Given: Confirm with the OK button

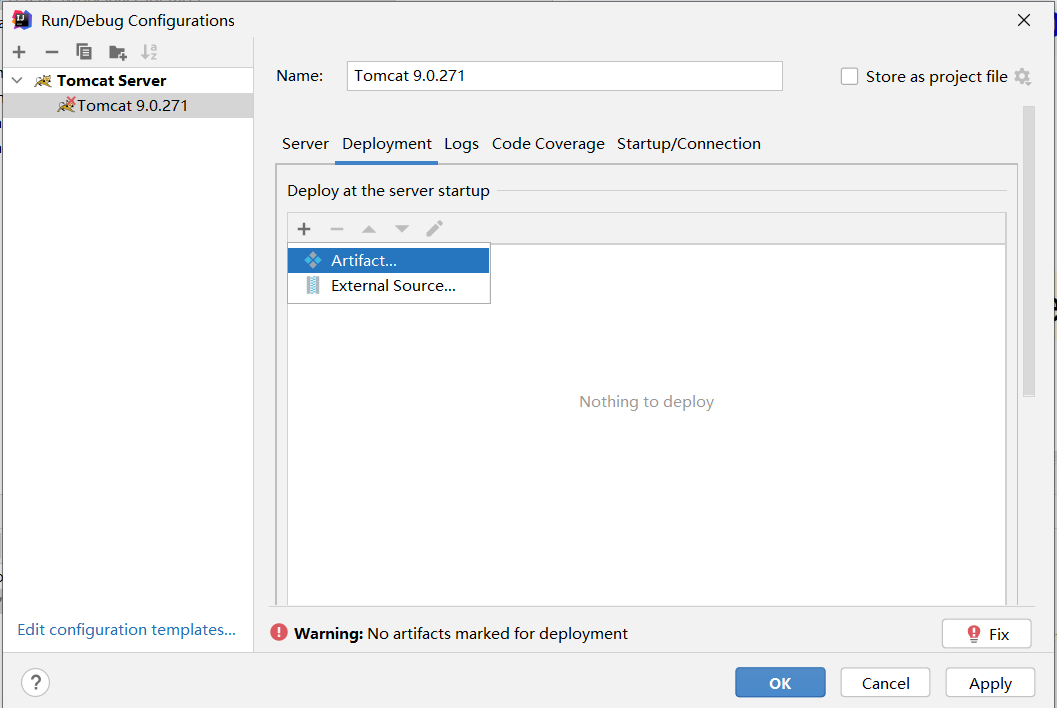Looking at the screenshot, I should tap(780, 682).
